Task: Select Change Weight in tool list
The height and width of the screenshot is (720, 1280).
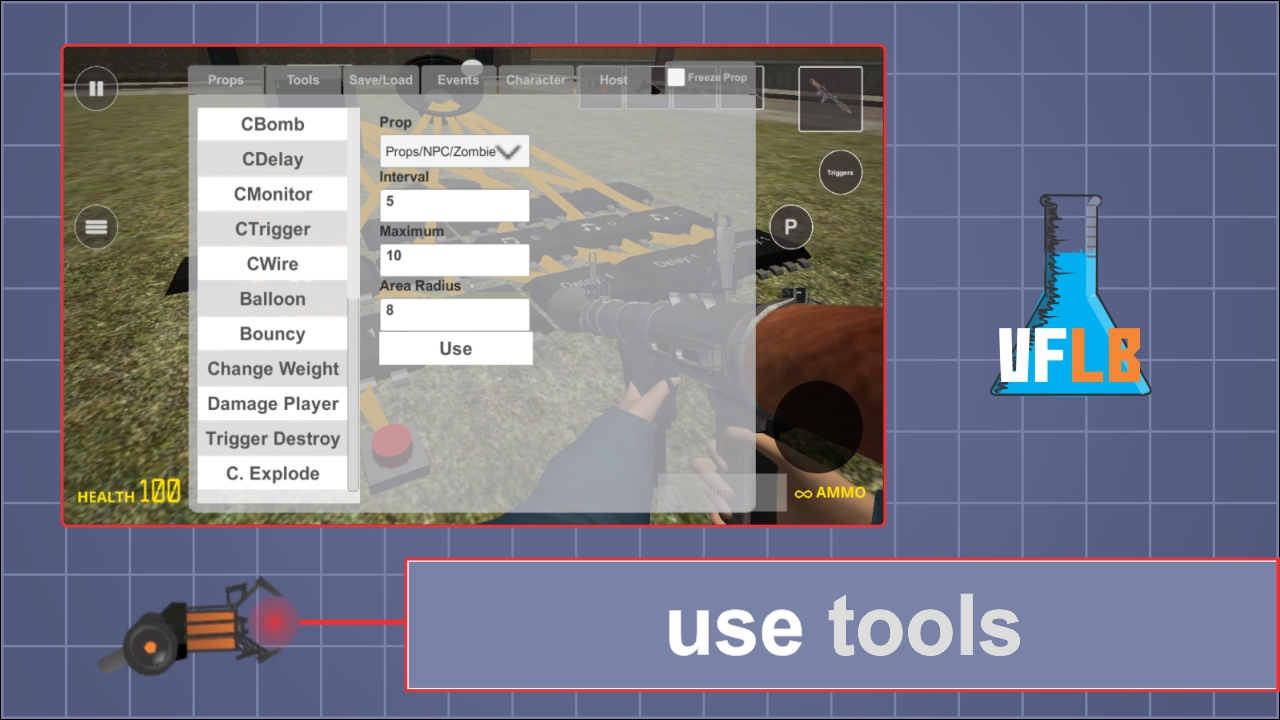Action: pos(272,369)
